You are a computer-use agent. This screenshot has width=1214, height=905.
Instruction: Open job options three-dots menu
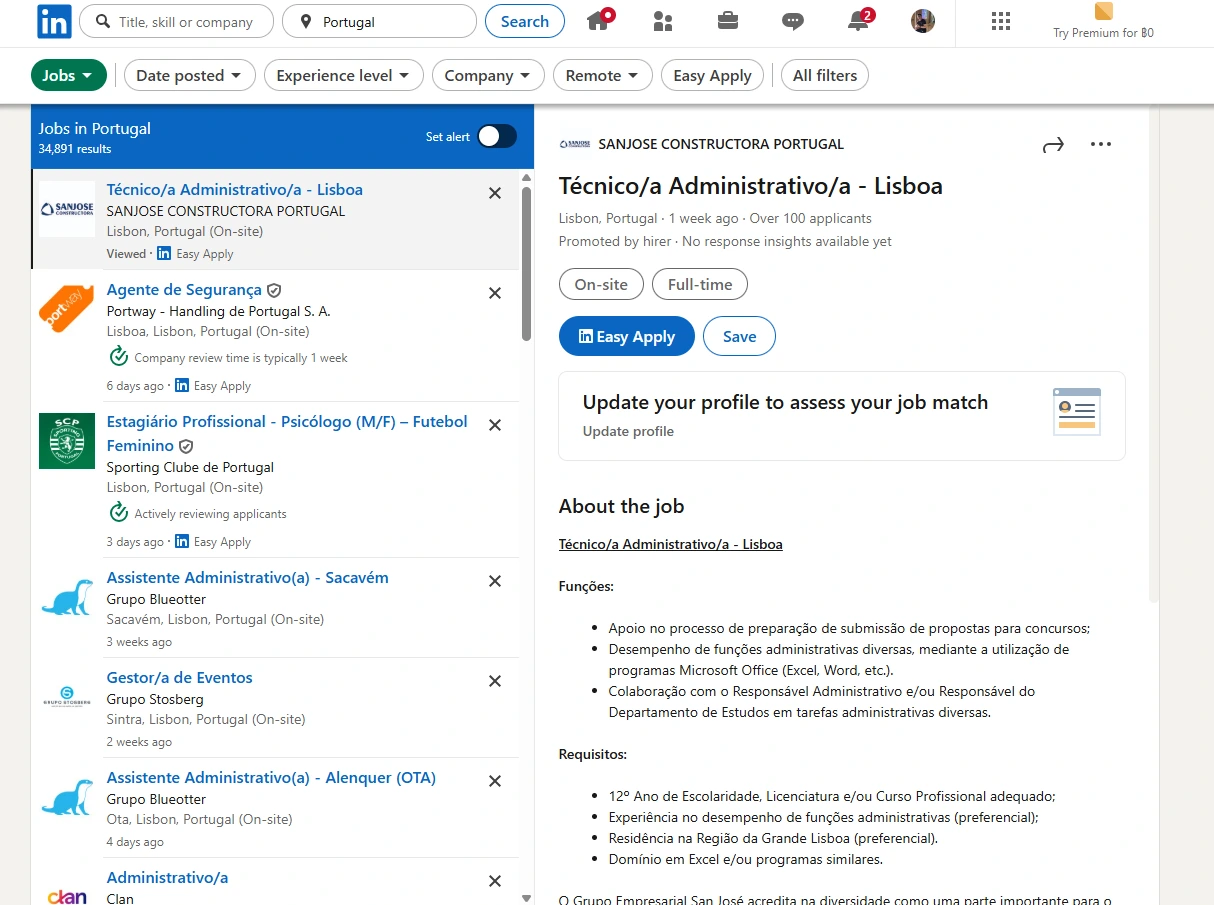tap(1101, 145)
